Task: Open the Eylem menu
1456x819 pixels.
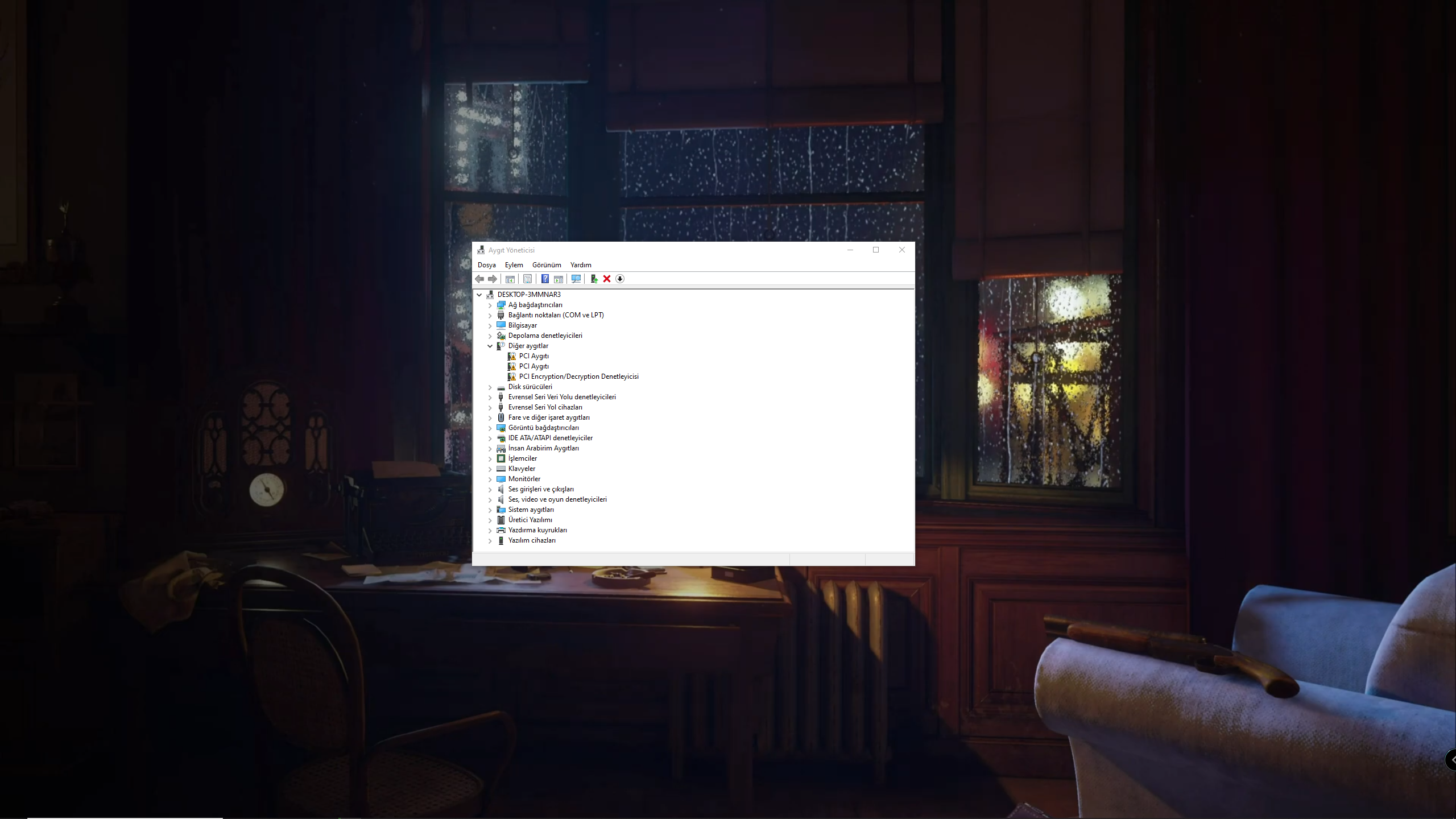Action: pyautogui.click(x=514, y=265)
